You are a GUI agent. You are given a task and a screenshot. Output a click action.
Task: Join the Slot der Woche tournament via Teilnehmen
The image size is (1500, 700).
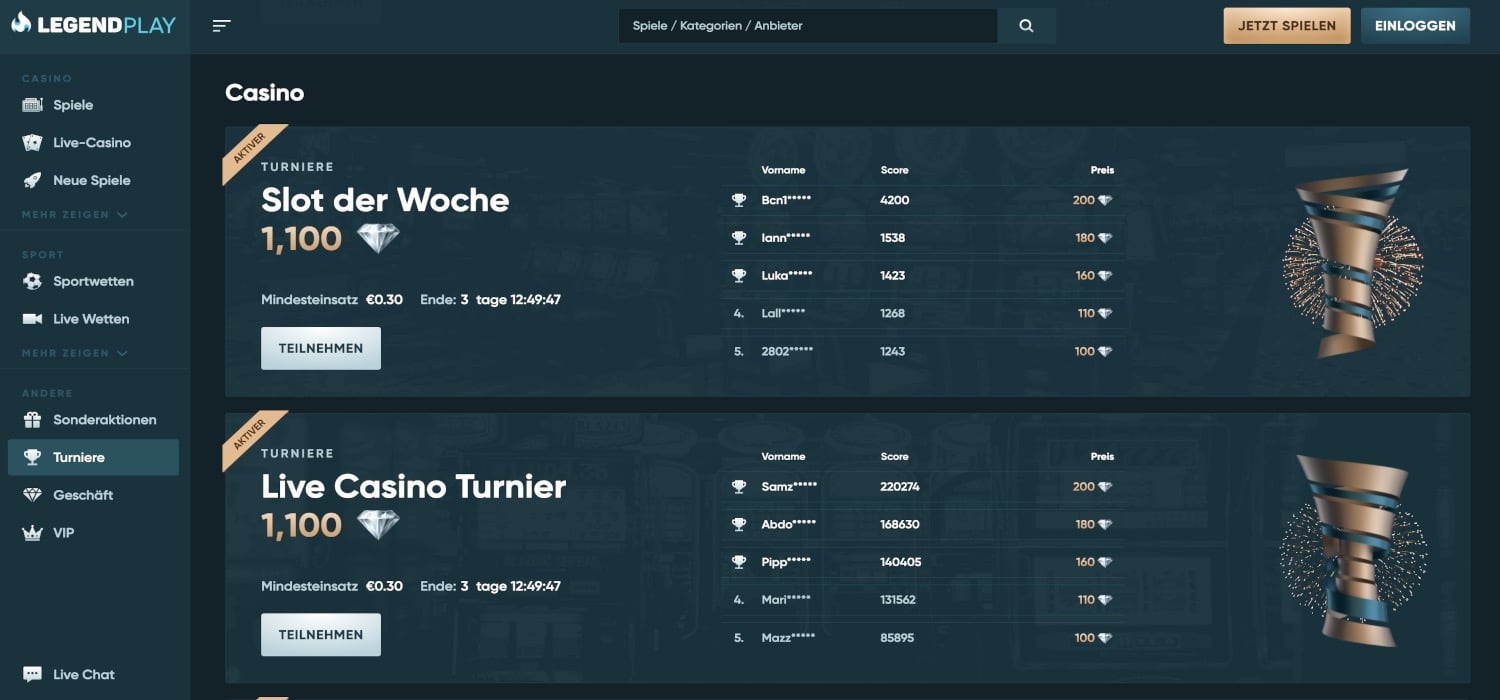point(320,349)
